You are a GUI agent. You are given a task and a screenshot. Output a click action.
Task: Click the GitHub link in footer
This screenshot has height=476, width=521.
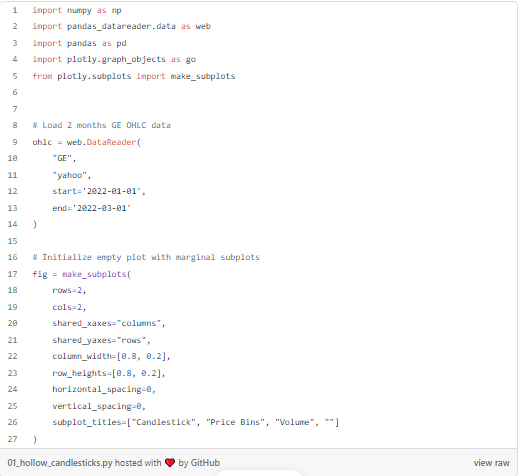click(x=205, y=463)
